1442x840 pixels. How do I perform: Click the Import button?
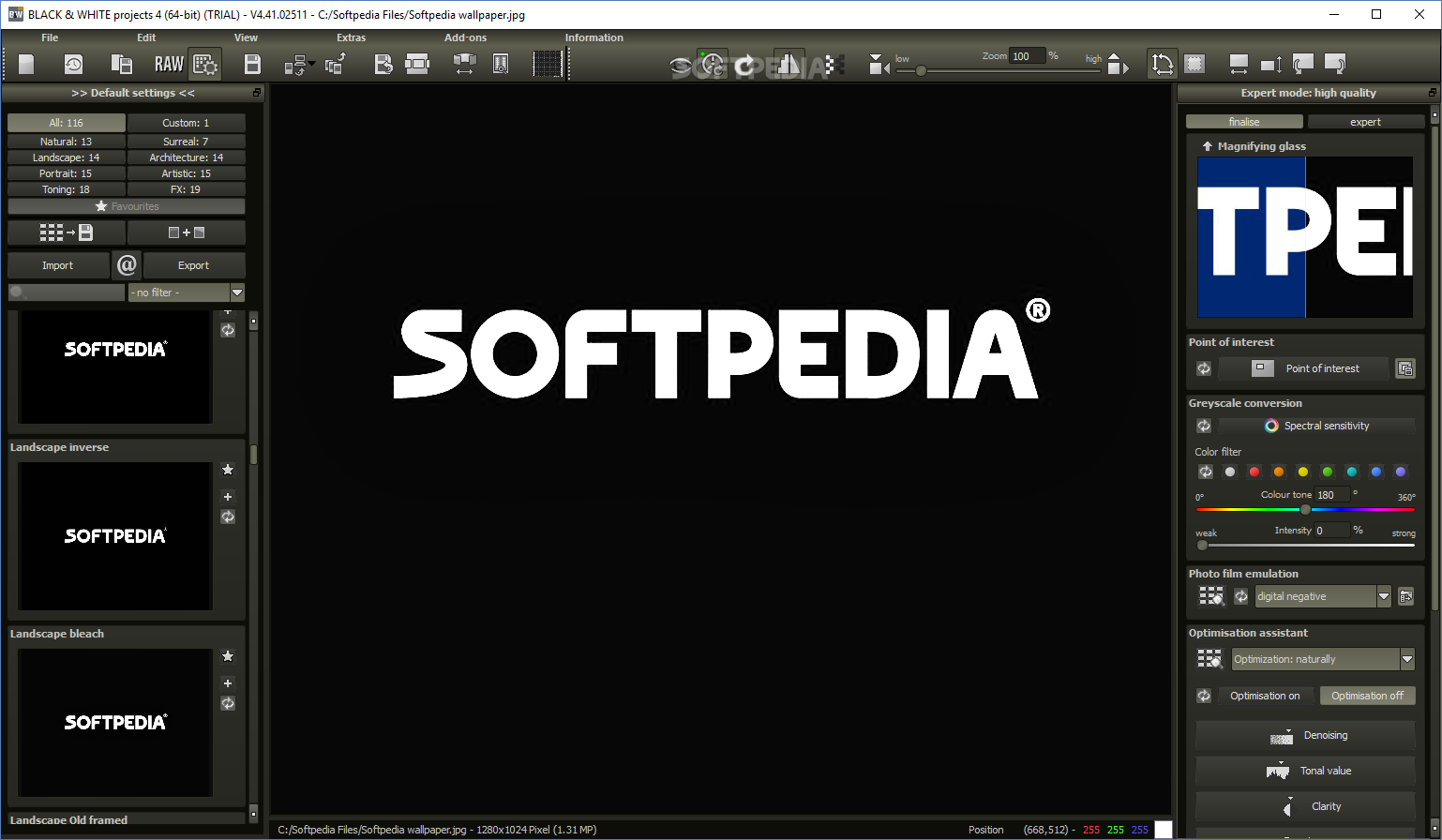point(57,265)
